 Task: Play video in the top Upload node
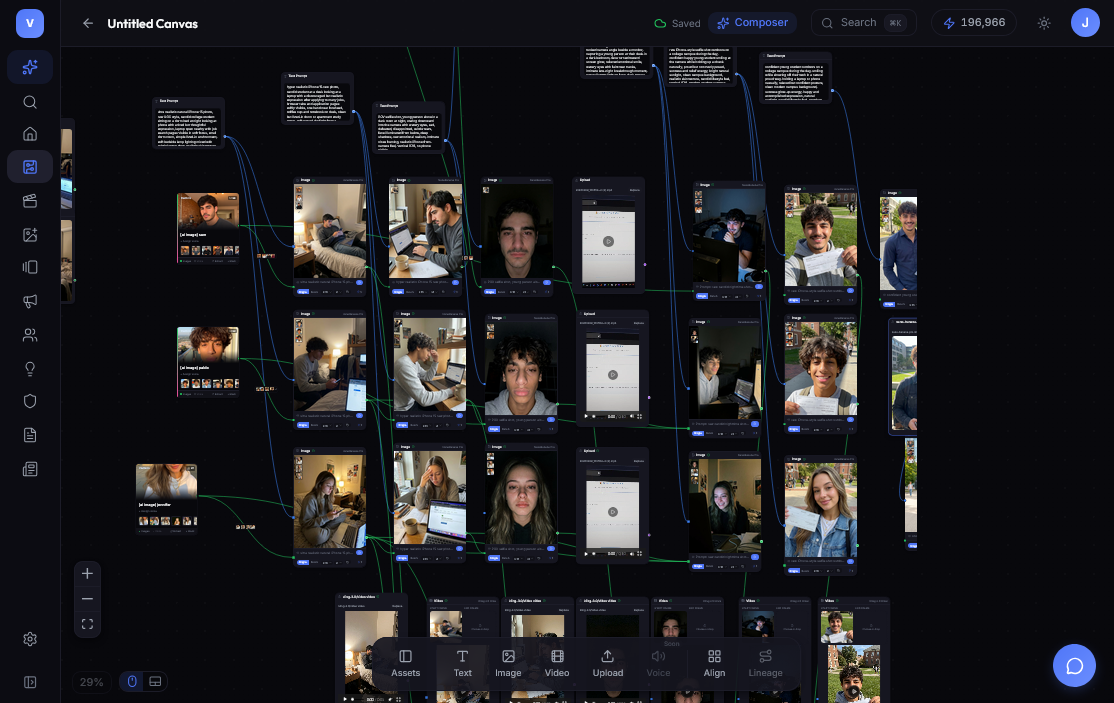[x=608, y=241]
